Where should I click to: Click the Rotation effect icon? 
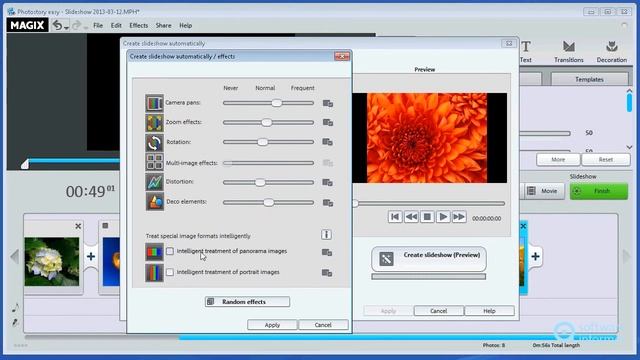pyautogui.click(x=154, y=142)
